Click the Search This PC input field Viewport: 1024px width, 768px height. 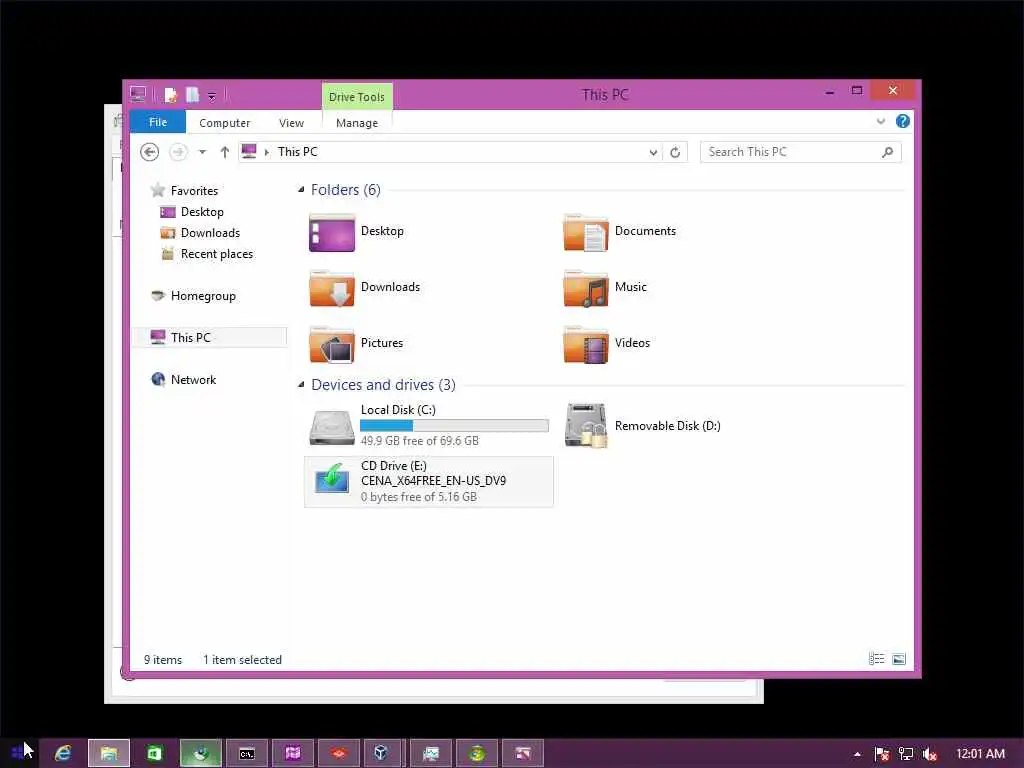tap(790, 152)
